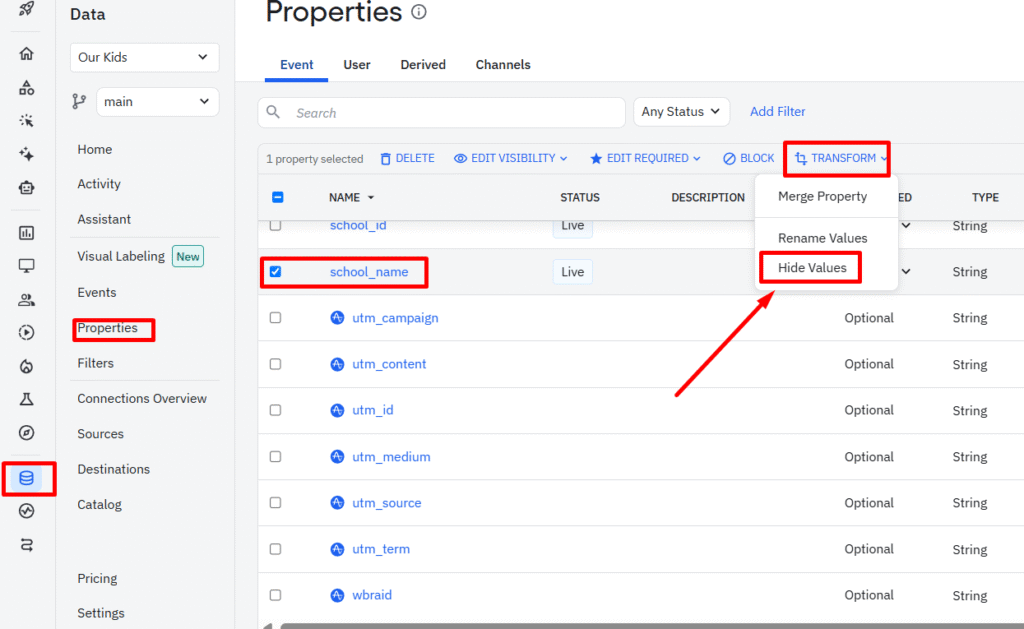Click the Add Filter link
Image resolution: width=1024 pixels, height=629 pixels.
(777, 112)
